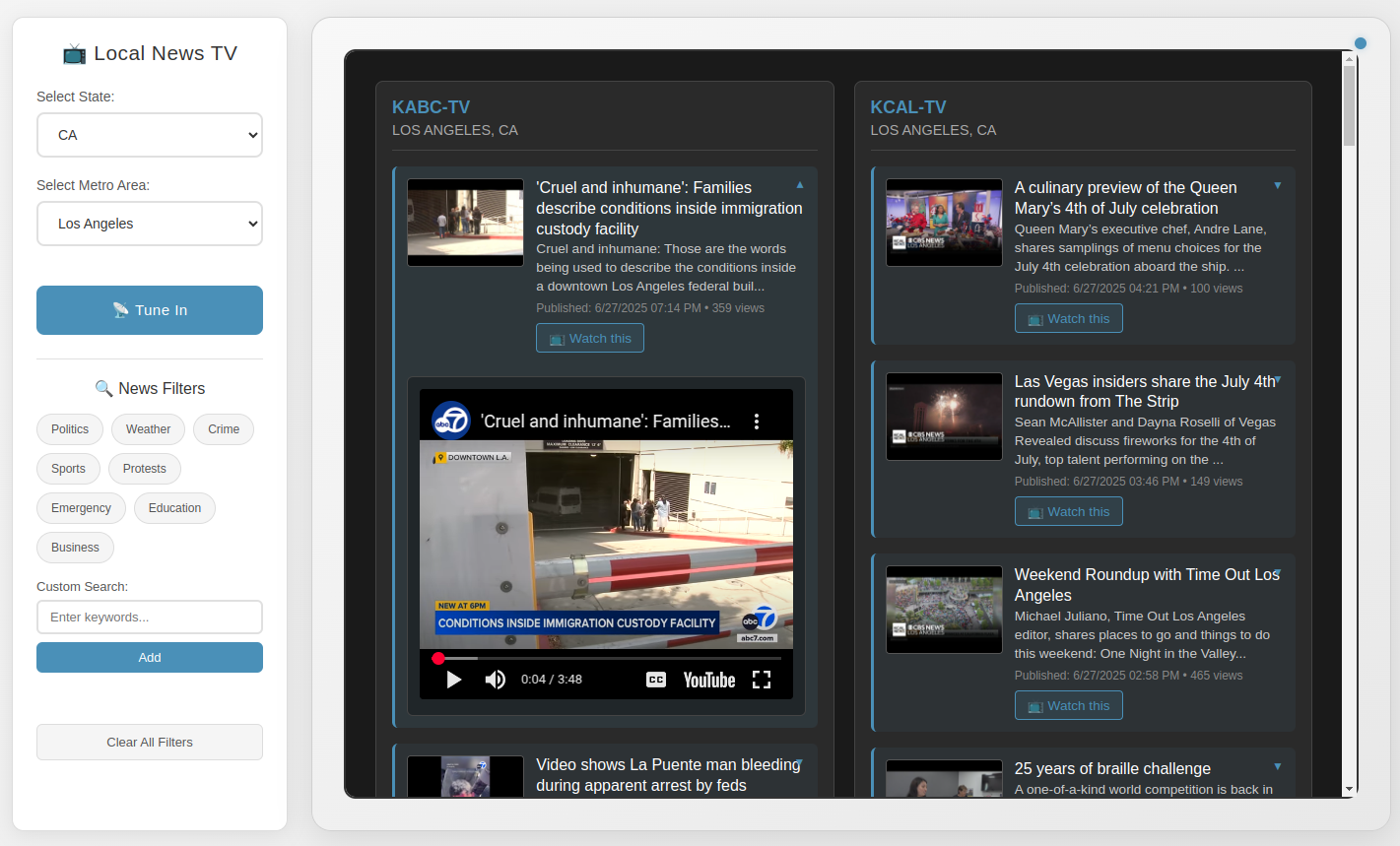Expand the Las Vegas insiders story

click(x=1278, y=379)
